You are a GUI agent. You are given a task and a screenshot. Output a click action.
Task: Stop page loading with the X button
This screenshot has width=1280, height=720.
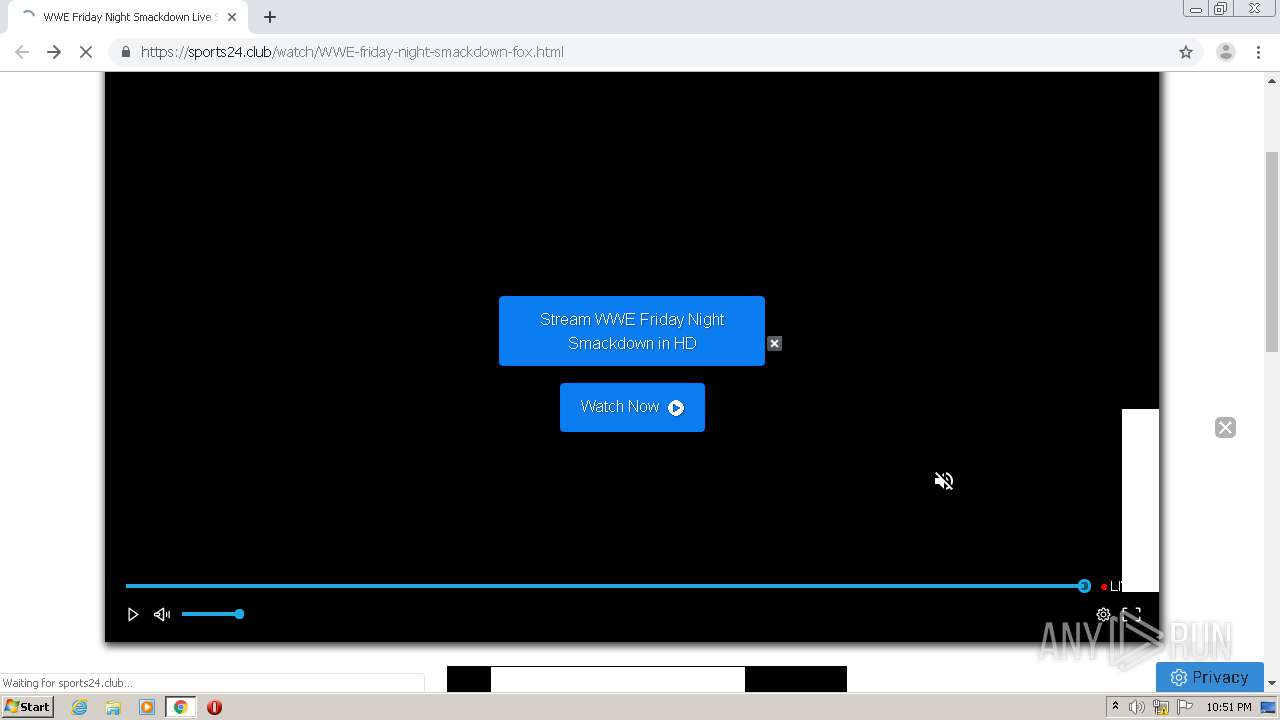click(x=86, y=52)
